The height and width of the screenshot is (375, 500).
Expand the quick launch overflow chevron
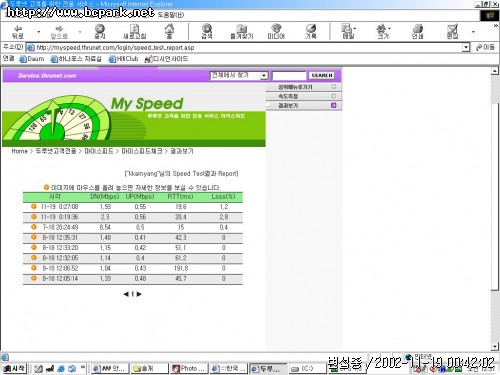(83, 367)
